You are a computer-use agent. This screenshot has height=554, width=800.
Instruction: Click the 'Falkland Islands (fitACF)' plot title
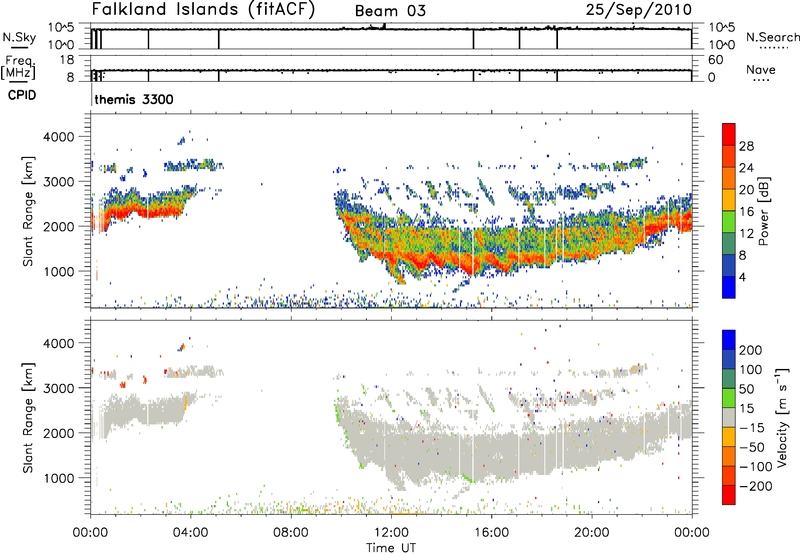(203, 10)
